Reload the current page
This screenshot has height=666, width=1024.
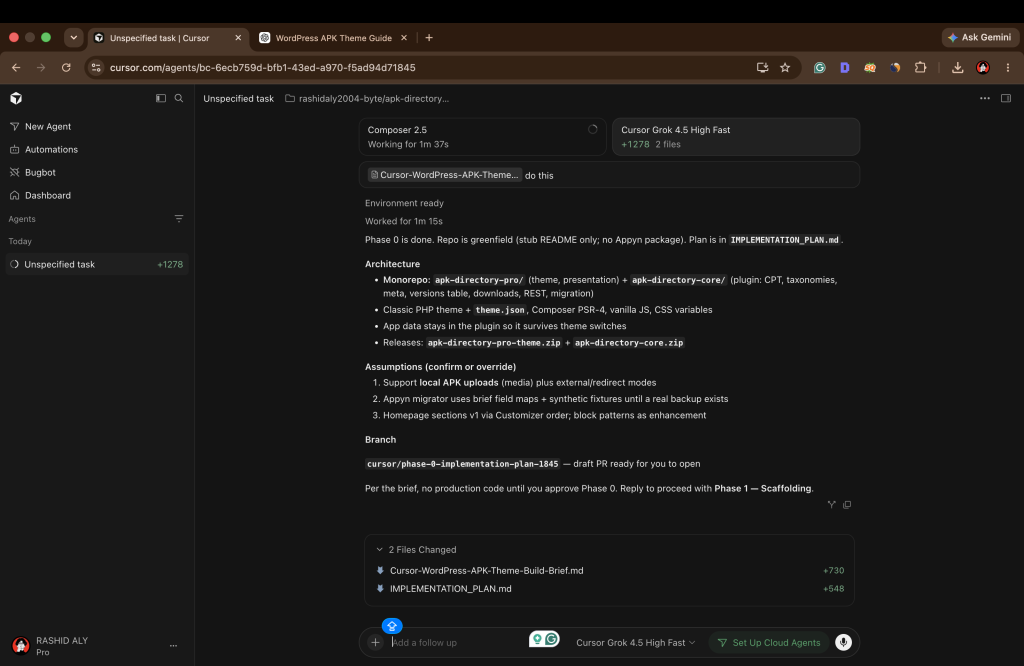(x=66, y=68)
